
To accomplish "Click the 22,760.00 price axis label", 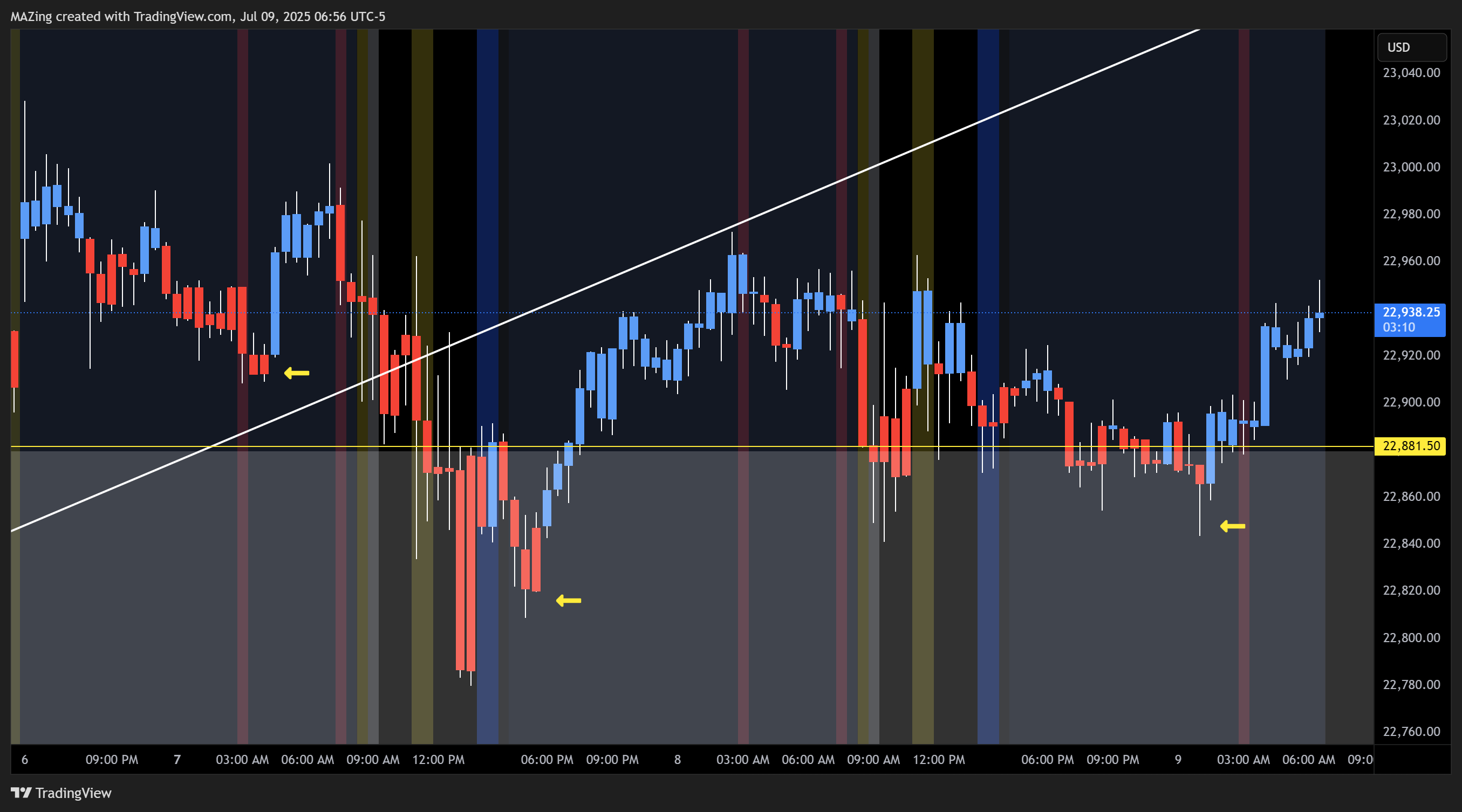I will [x=1411, y=732].
